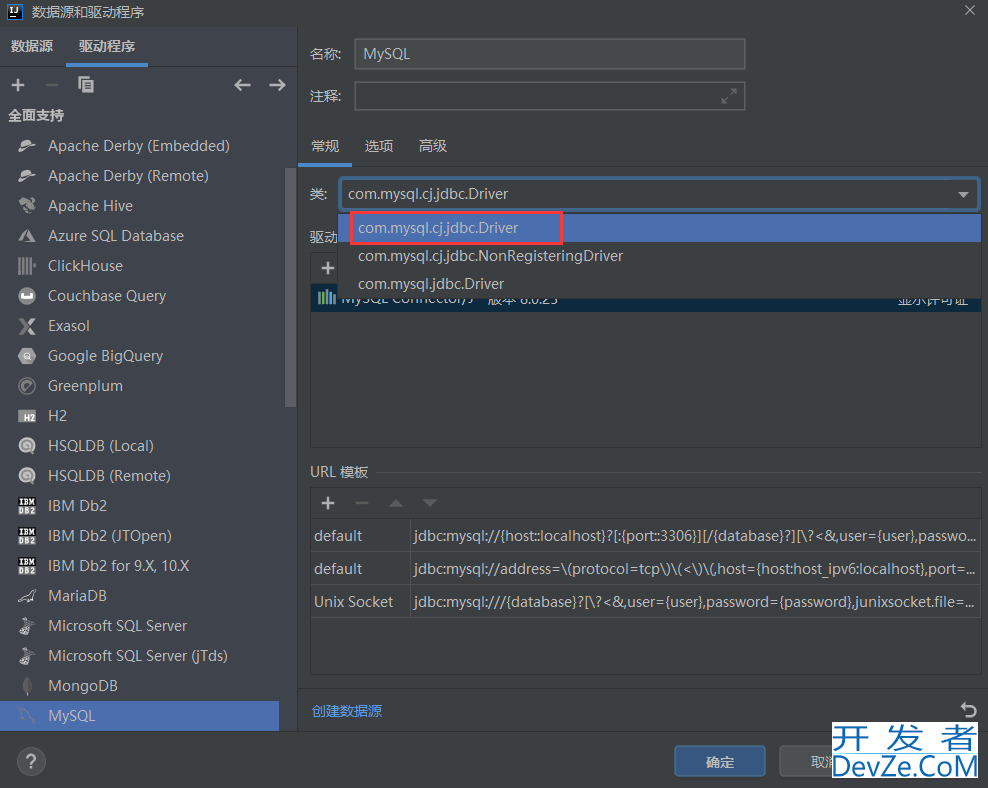Screen dimensions: 988x788
Task: Click the IBM Db2 icon
Action: click(x=26, y=506)
